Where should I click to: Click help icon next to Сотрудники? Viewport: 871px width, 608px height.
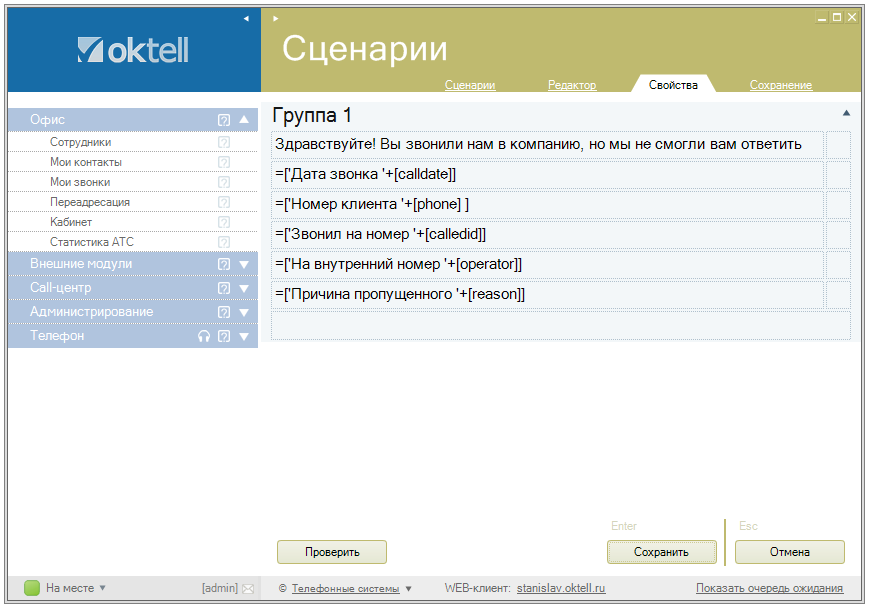[x=224, y=142]
